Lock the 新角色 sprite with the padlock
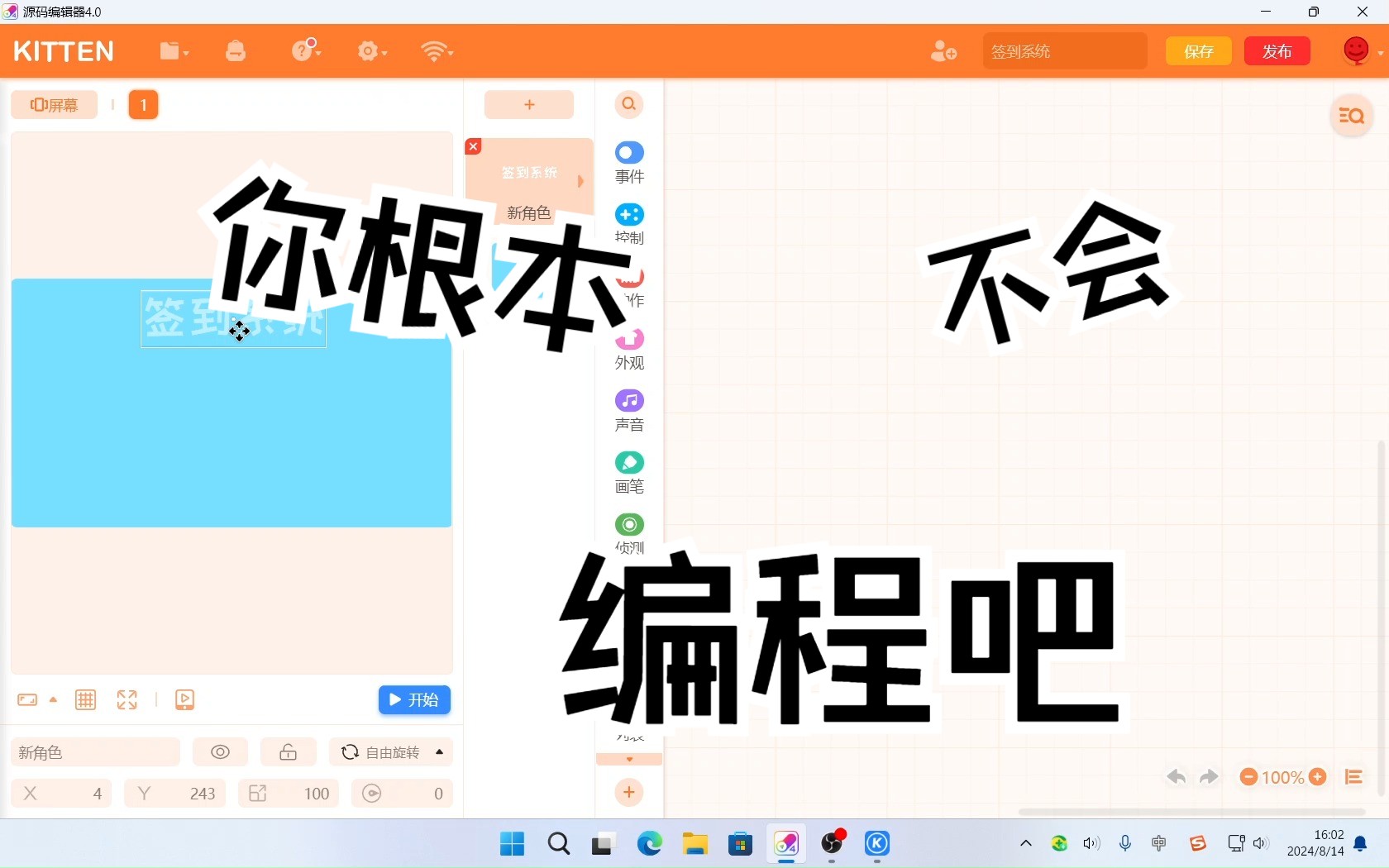 tap(288, 751)
